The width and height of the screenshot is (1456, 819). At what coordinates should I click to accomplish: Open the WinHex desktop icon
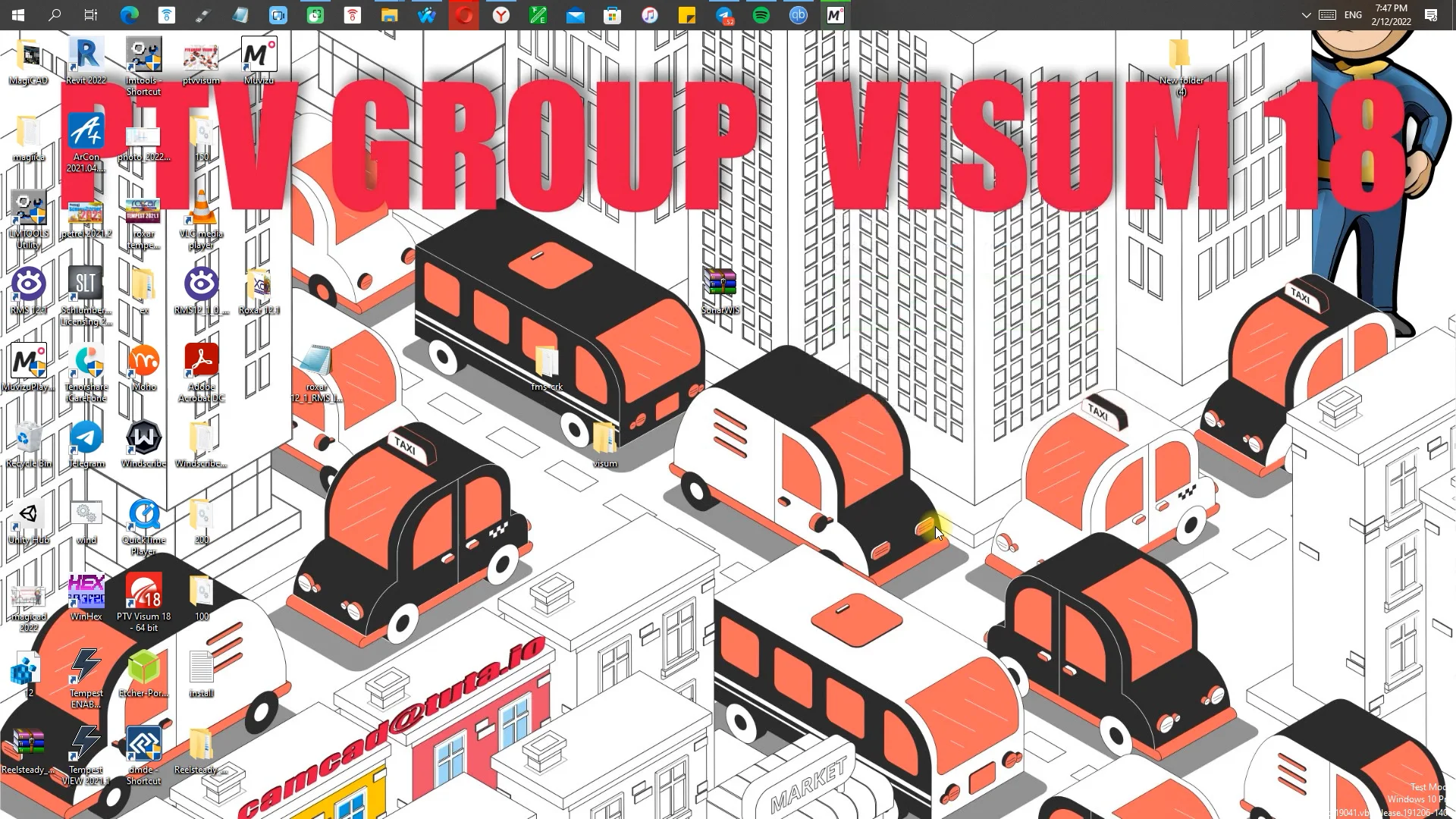(86, 598)
